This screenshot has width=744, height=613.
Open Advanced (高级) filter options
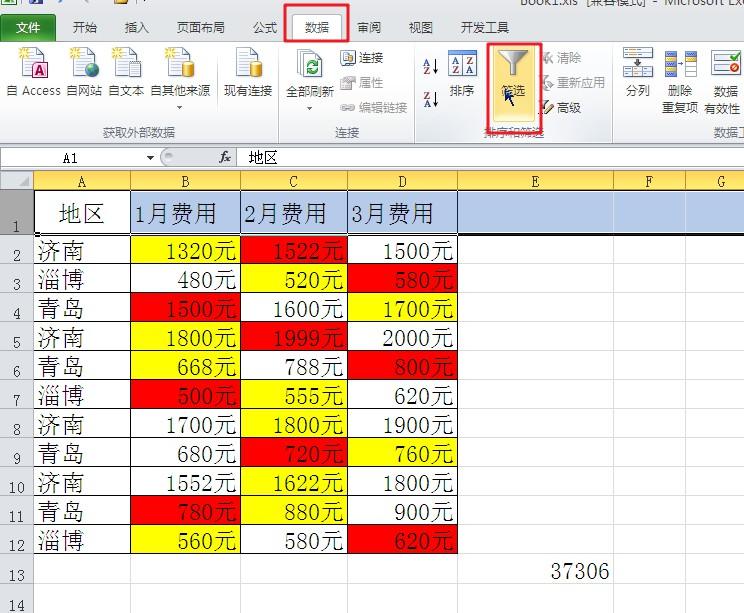[x=562, y=108]
